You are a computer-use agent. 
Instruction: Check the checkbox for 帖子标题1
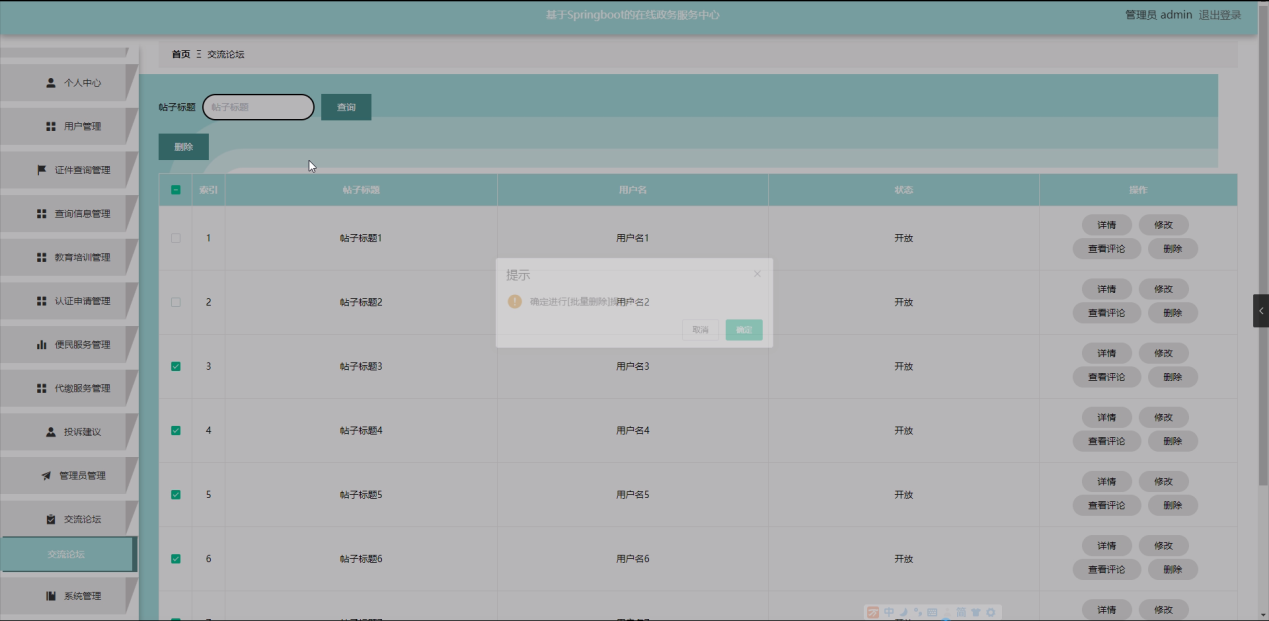coord(174,237)
